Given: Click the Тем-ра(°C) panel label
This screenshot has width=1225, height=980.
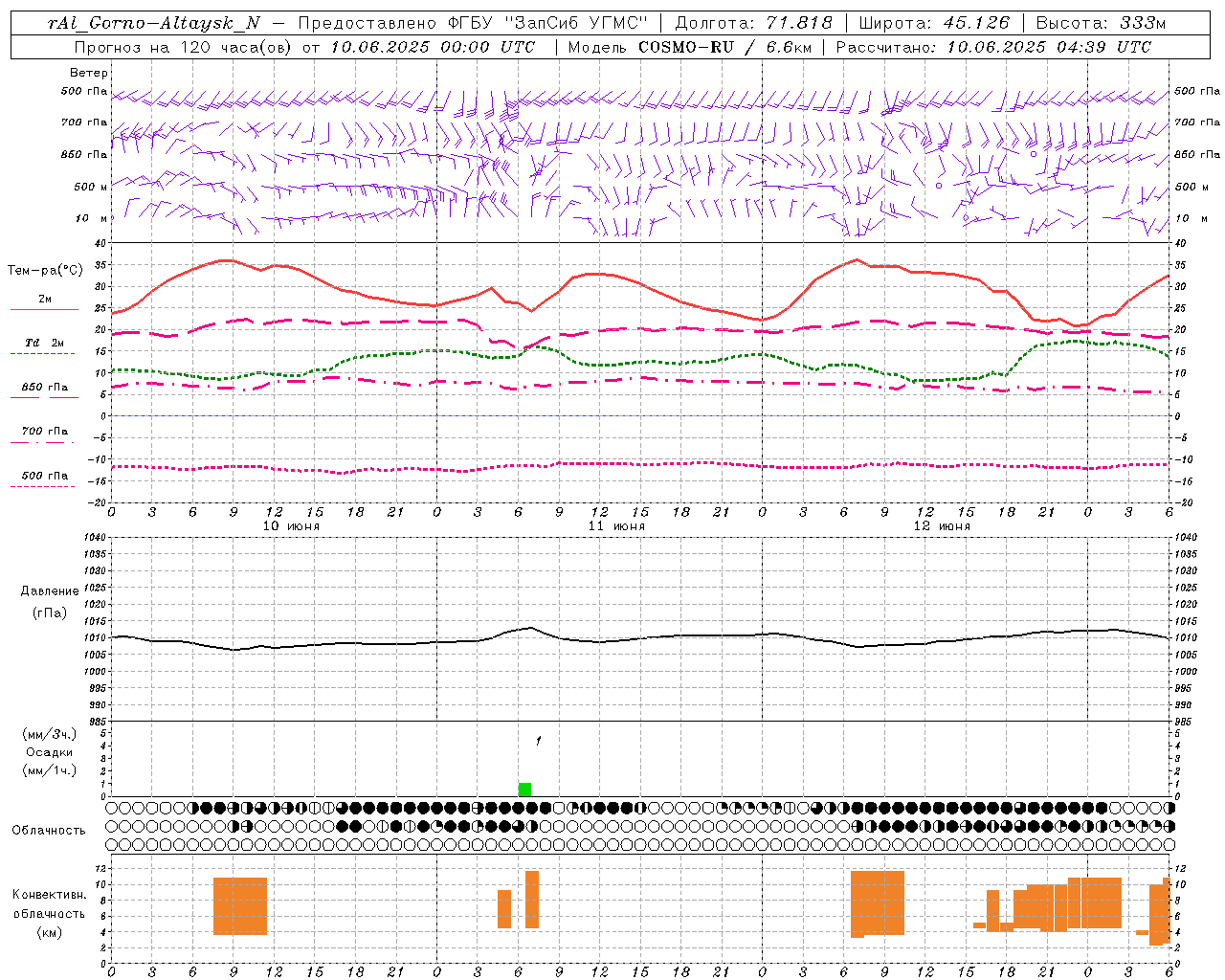Looking at the screenshot, I should coord(45,271).
